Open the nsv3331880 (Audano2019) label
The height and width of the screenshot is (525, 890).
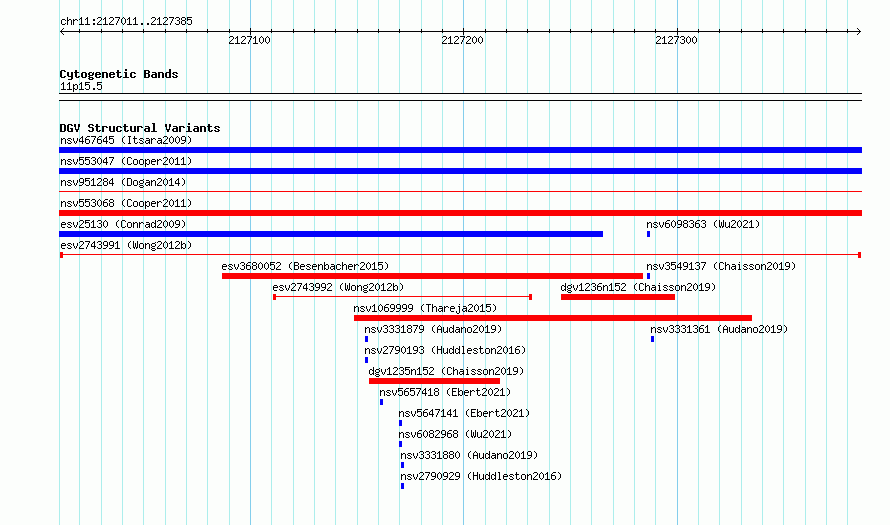(469, 455)
